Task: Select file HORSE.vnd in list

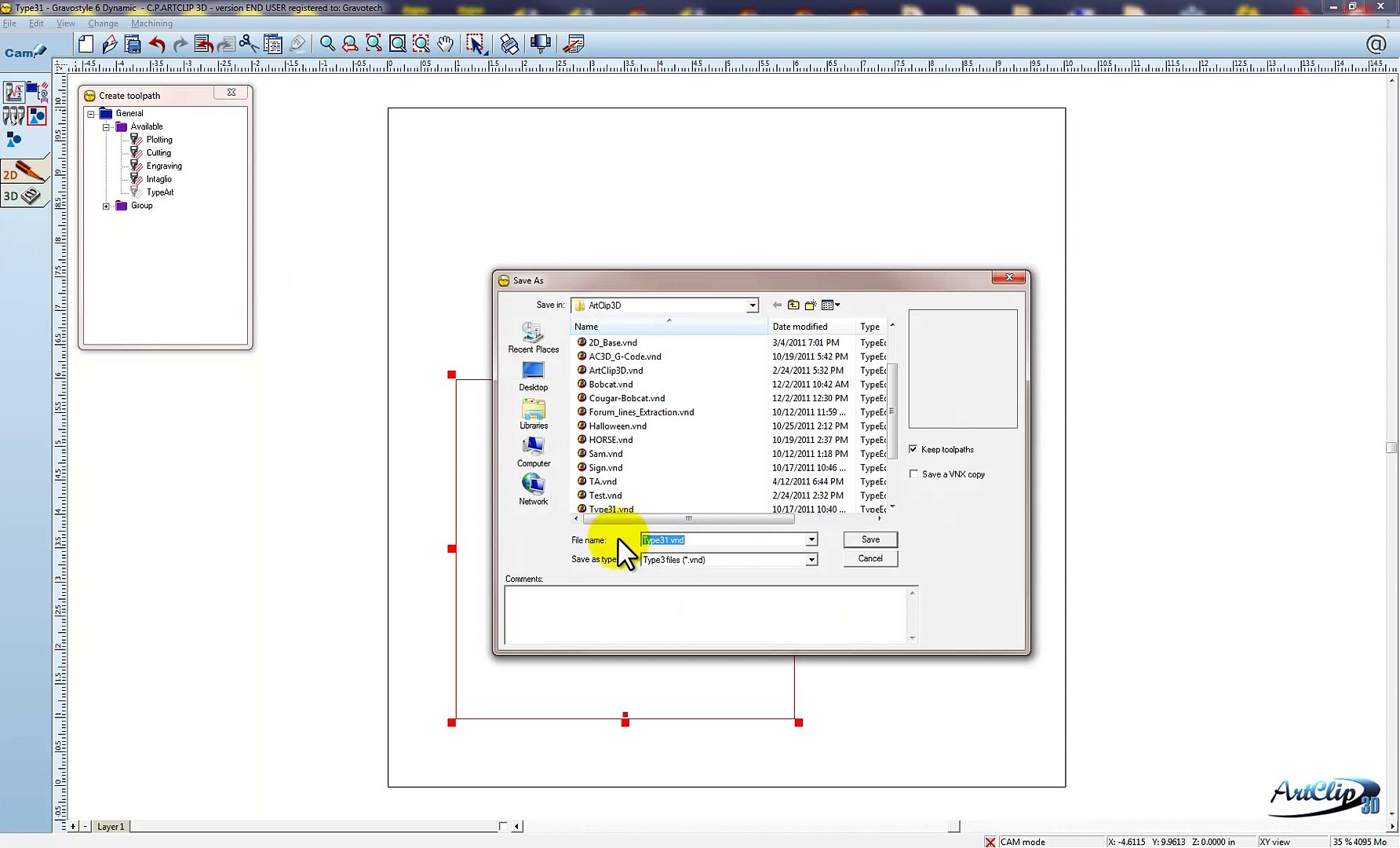Action: click(x=611, y=440)
